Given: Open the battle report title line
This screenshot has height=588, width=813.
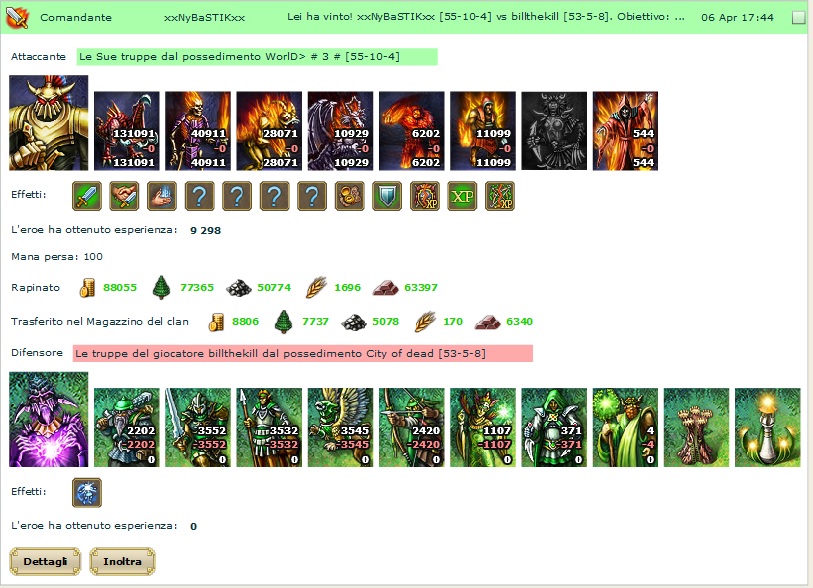Looking at the screenshot, I should [x=485, y=17].
